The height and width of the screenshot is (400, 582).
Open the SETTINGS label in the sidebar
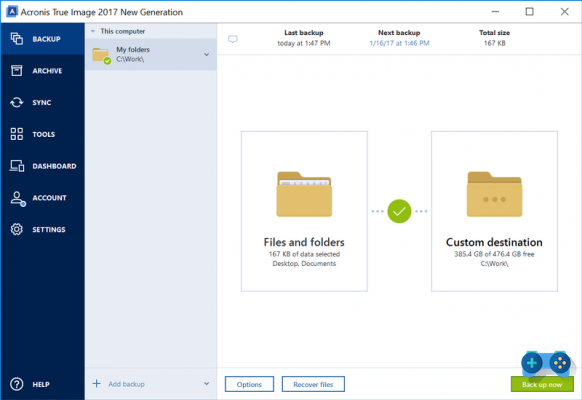click(x=49, y=230)
